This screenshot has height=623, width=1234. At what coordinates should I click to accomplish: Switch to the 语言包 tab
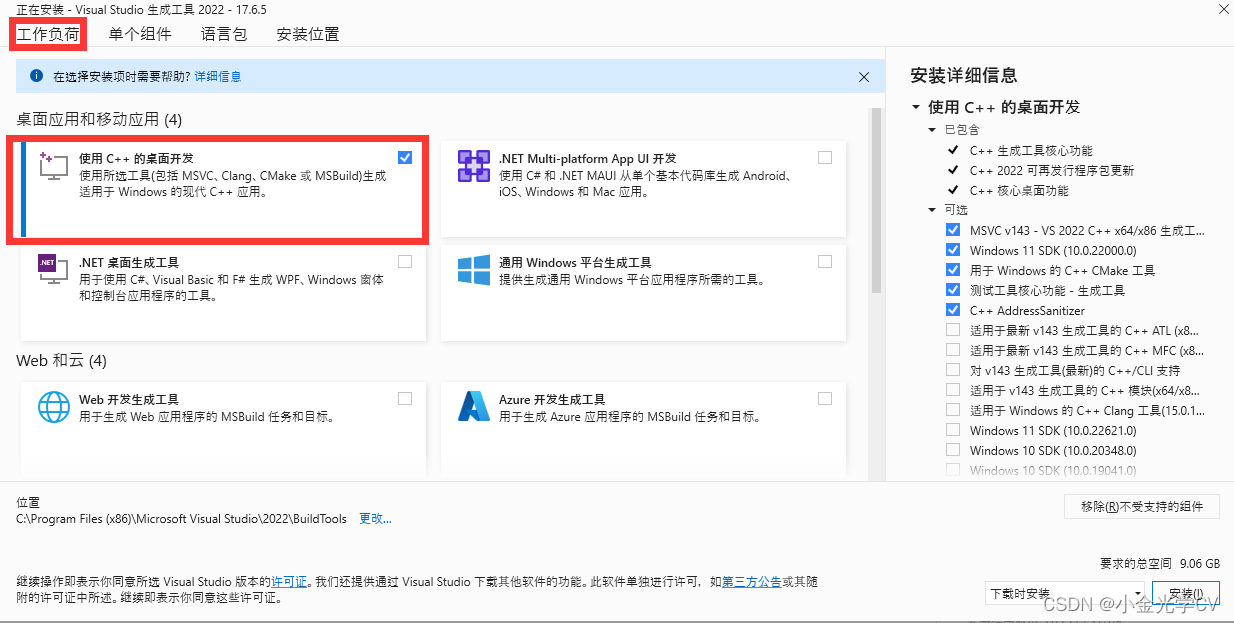click(x=224, y=34)
